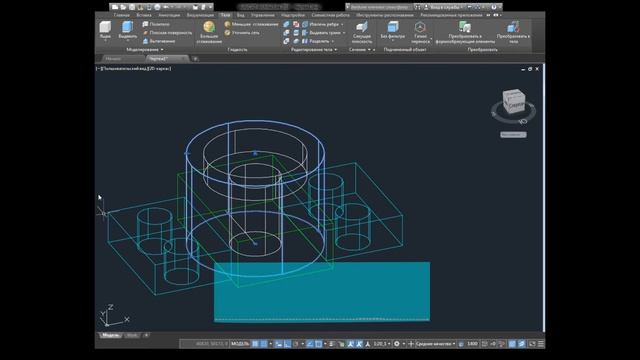Click the ViewCube to reorient view
The image size is (640, 360).
click(x=513, y=102)
